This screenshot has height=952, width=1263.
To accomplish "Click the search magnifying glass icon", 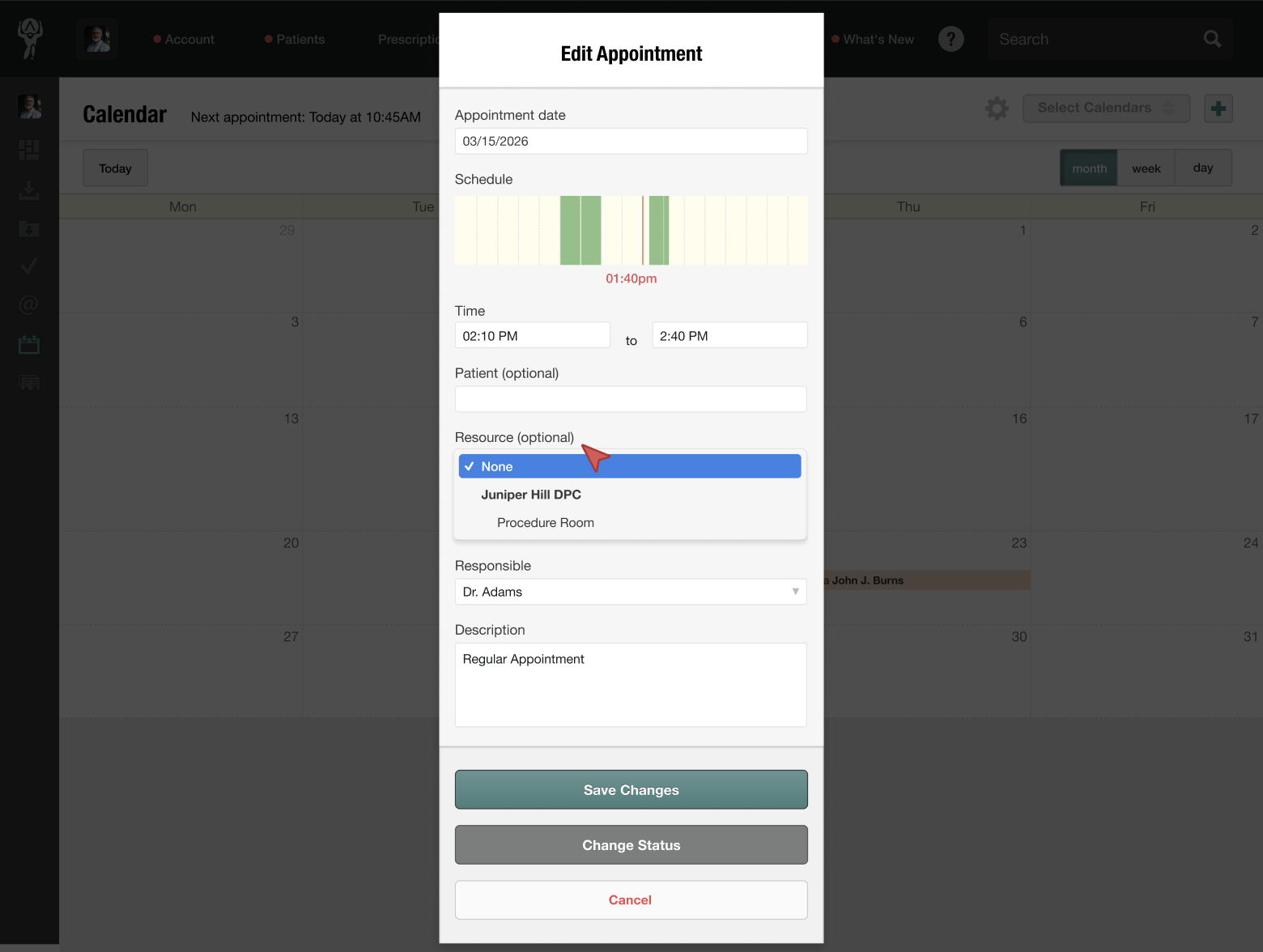I will (x=1212, y=39).
